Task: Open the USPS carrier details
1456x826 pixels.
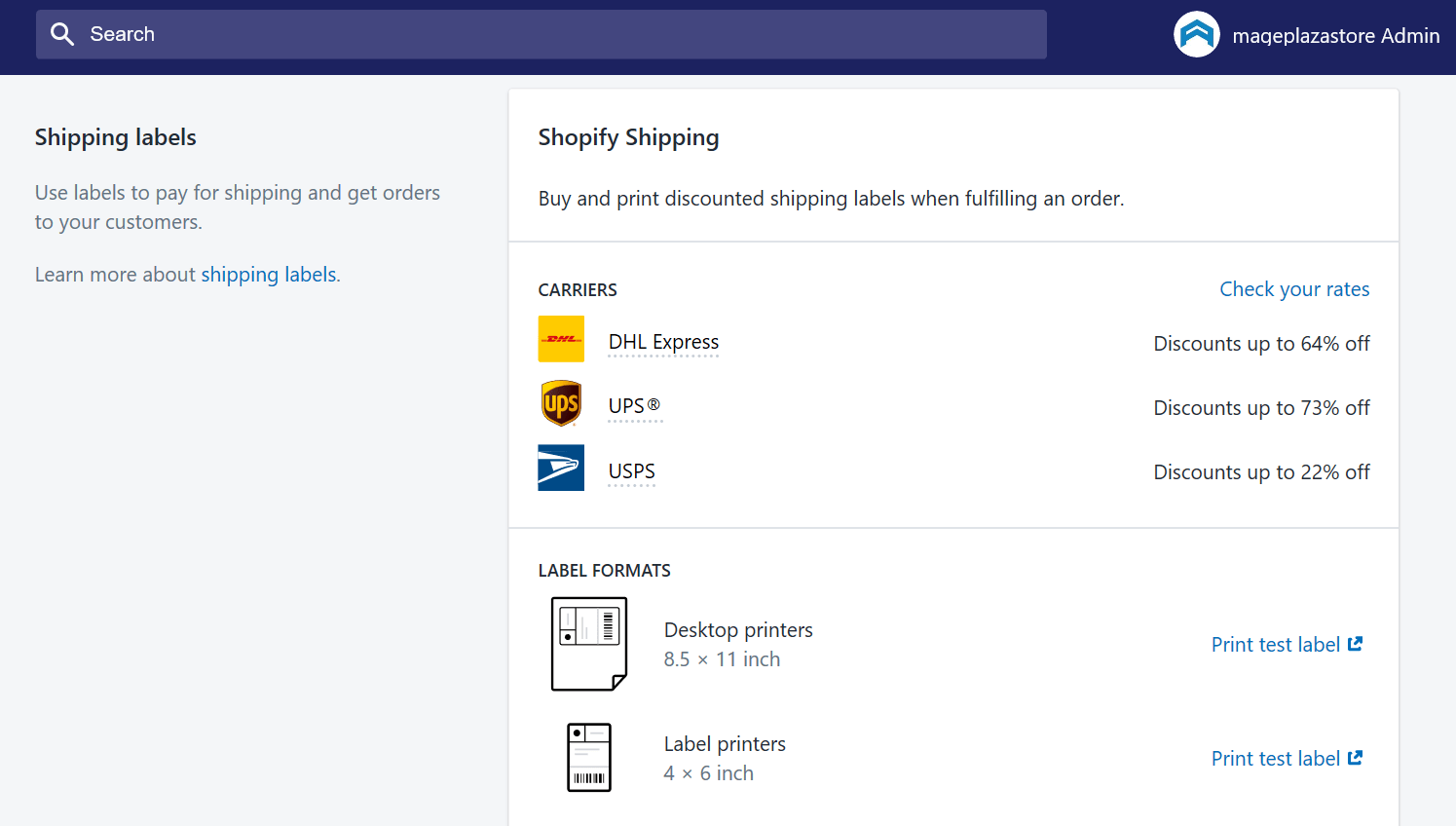Action: [631, 470]
